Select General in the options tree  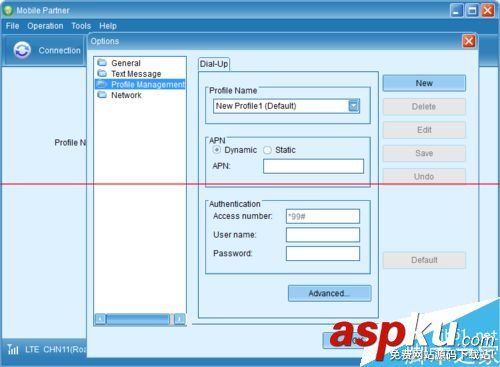coord(126,63)
